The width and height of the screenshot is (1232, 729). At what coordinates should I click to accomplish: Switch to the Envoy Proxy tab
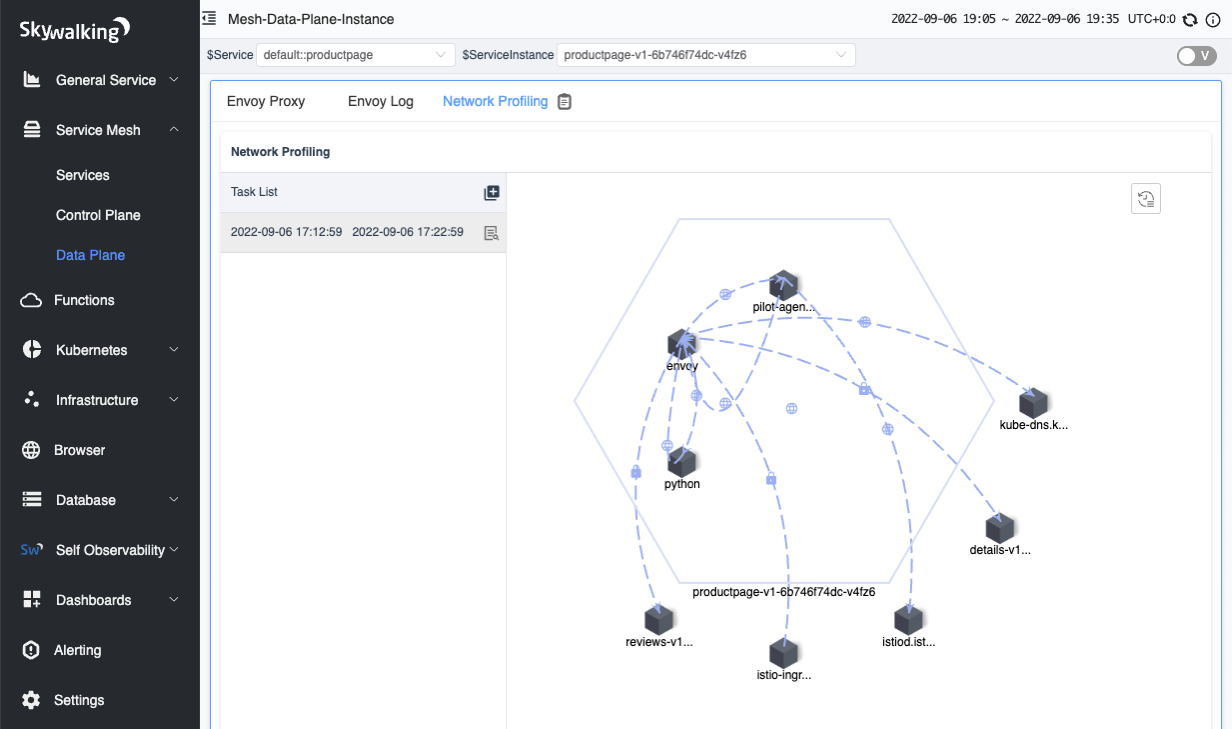(266, 101)
